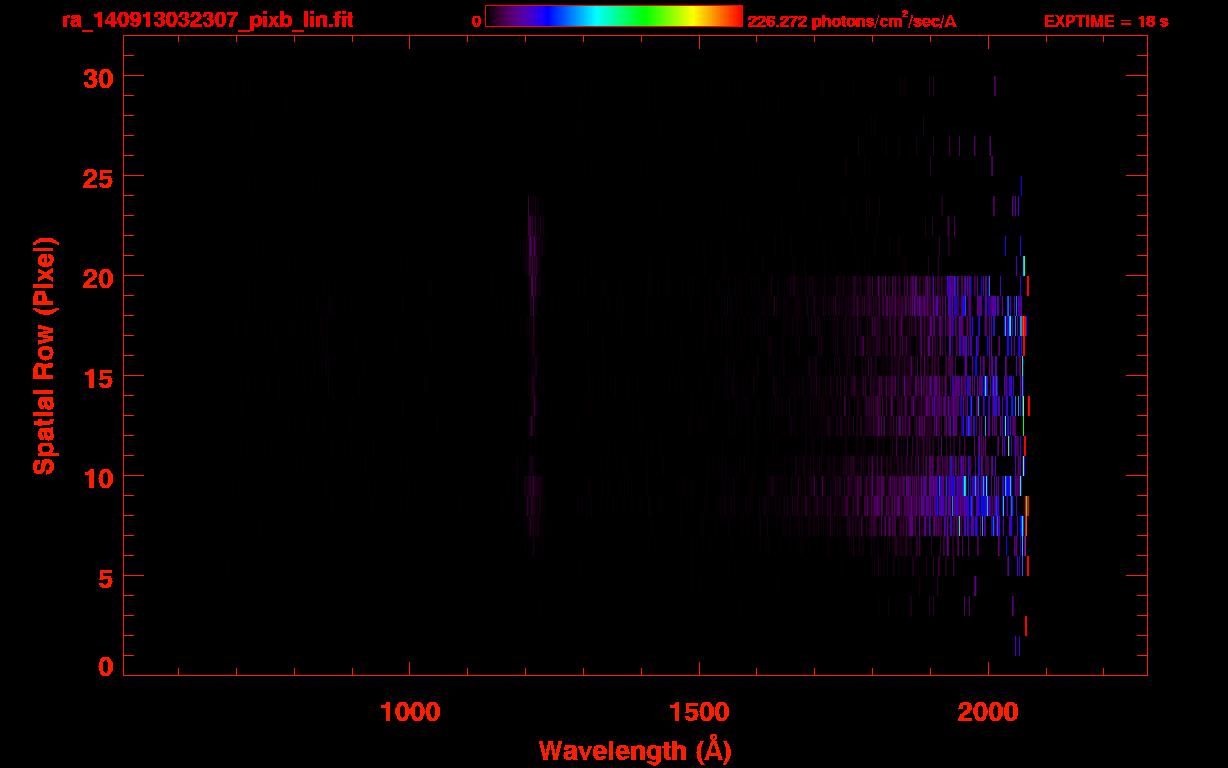
Task: Click the 5 spatial row tick label
Action: 106,577
